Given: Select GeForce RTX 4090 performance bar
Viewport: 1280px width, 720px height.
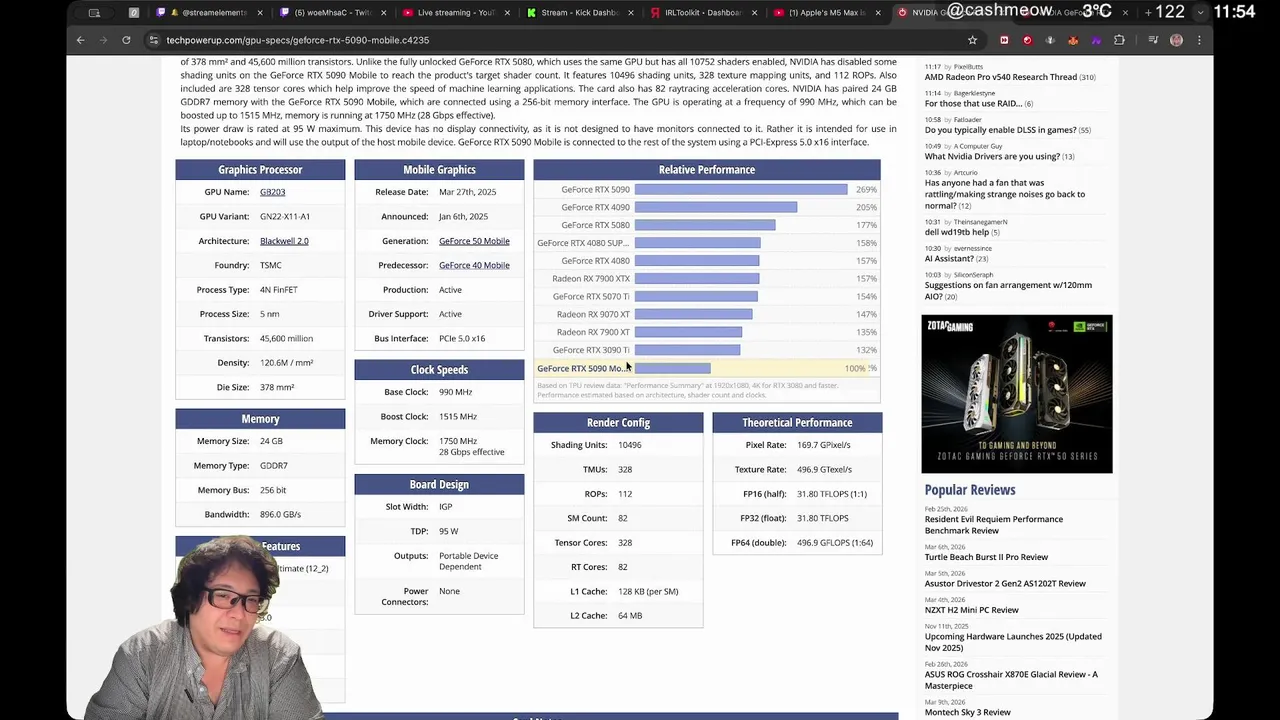Looking at the screenshot, I should pos(716,207).
